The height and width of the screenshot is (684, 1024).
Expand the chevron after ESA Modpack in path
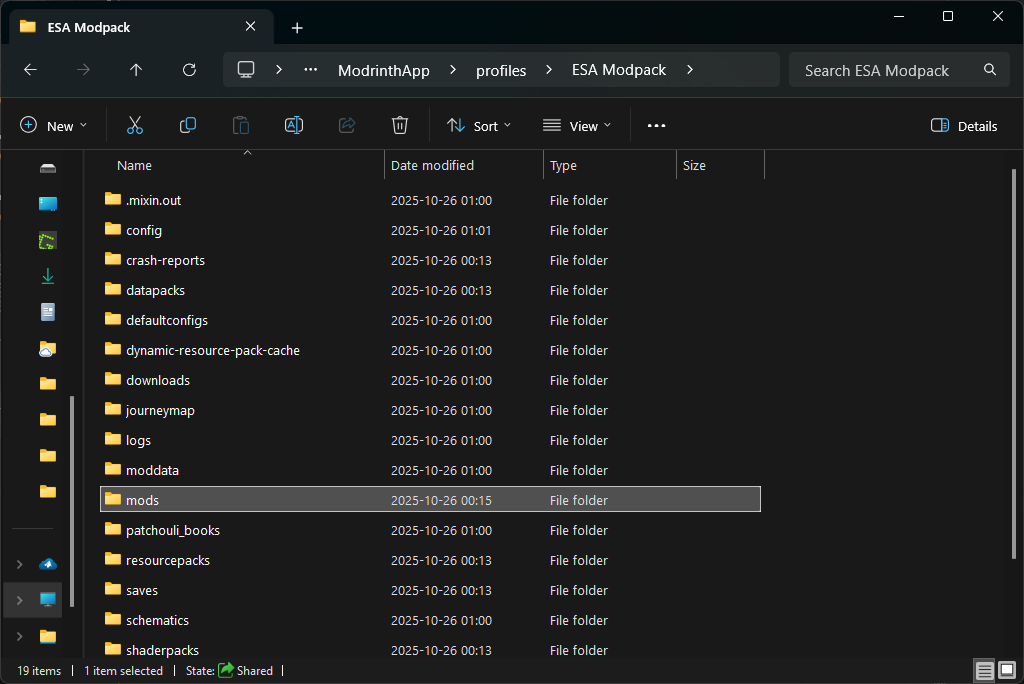689,70
